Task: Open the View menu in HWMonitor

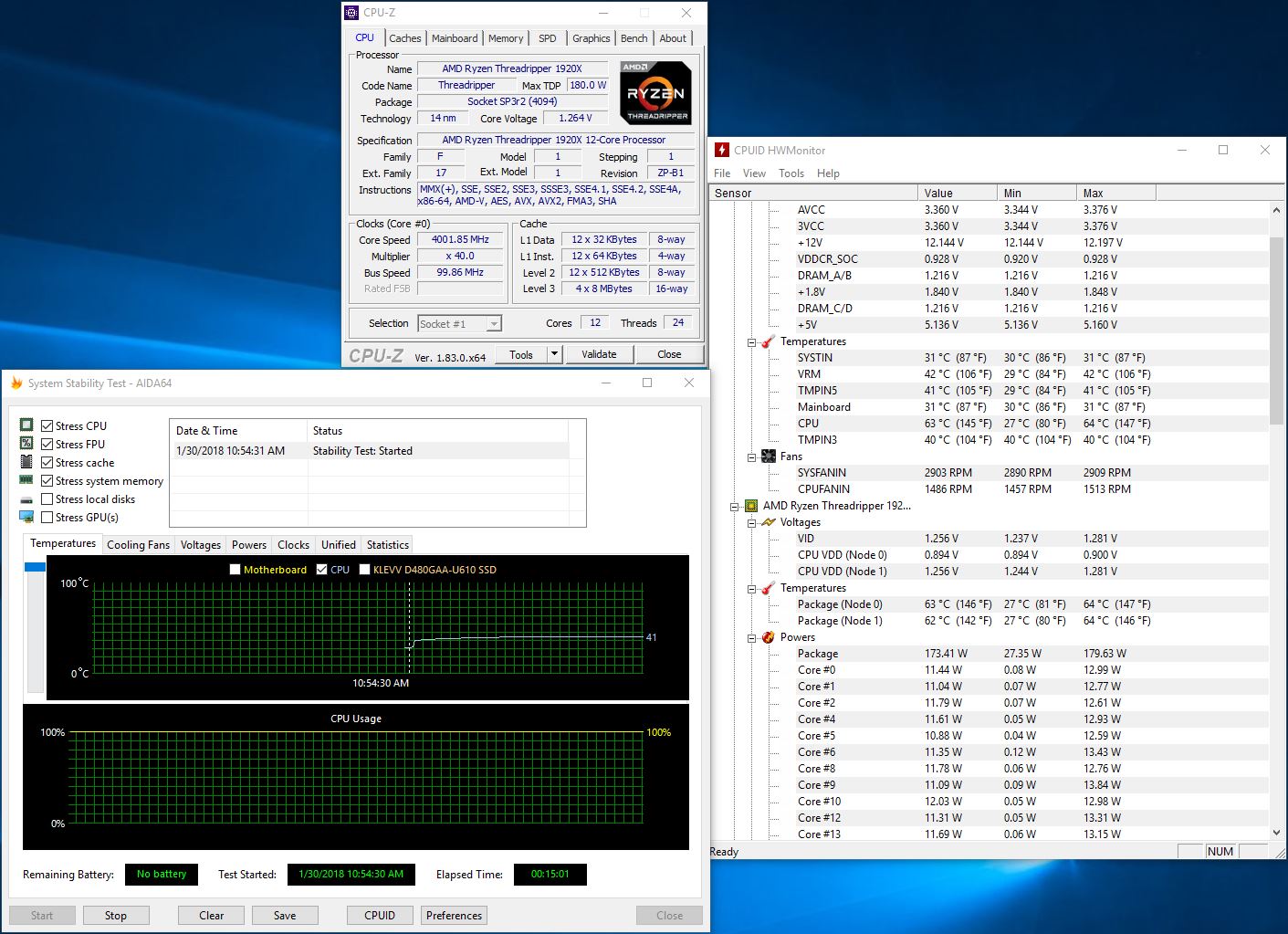Action: 754,173
